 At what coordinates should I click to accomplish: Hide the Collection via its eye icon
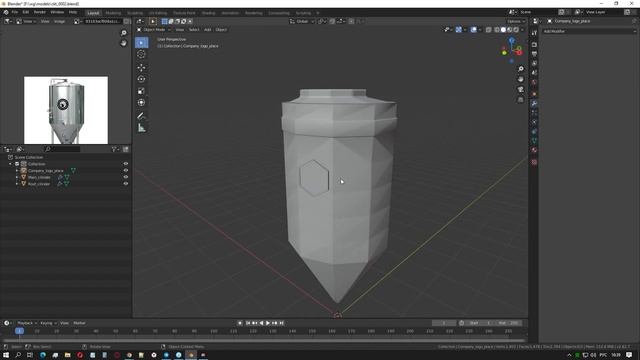(126, 164)
